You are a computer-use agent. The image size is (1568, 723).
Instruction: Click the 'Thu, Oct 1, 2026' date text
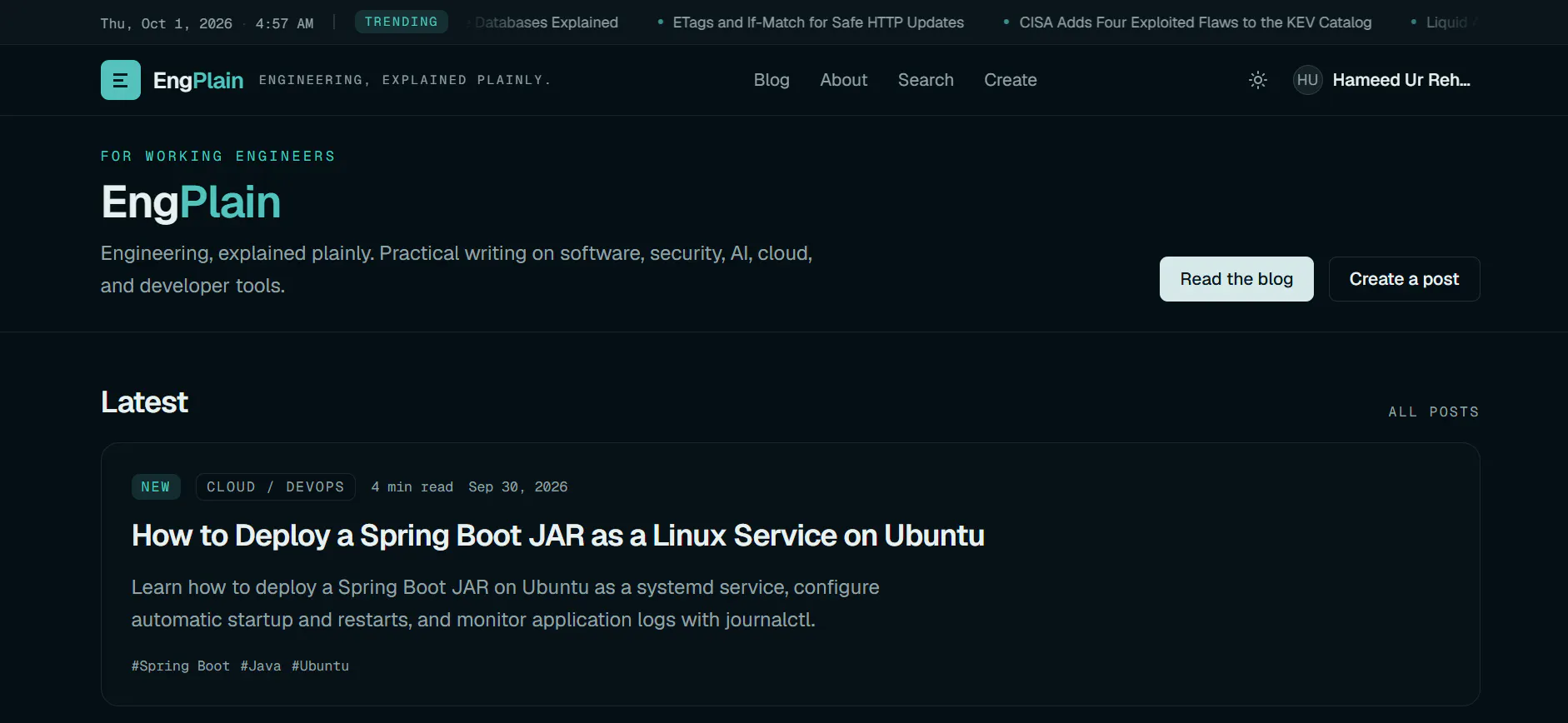167,23
